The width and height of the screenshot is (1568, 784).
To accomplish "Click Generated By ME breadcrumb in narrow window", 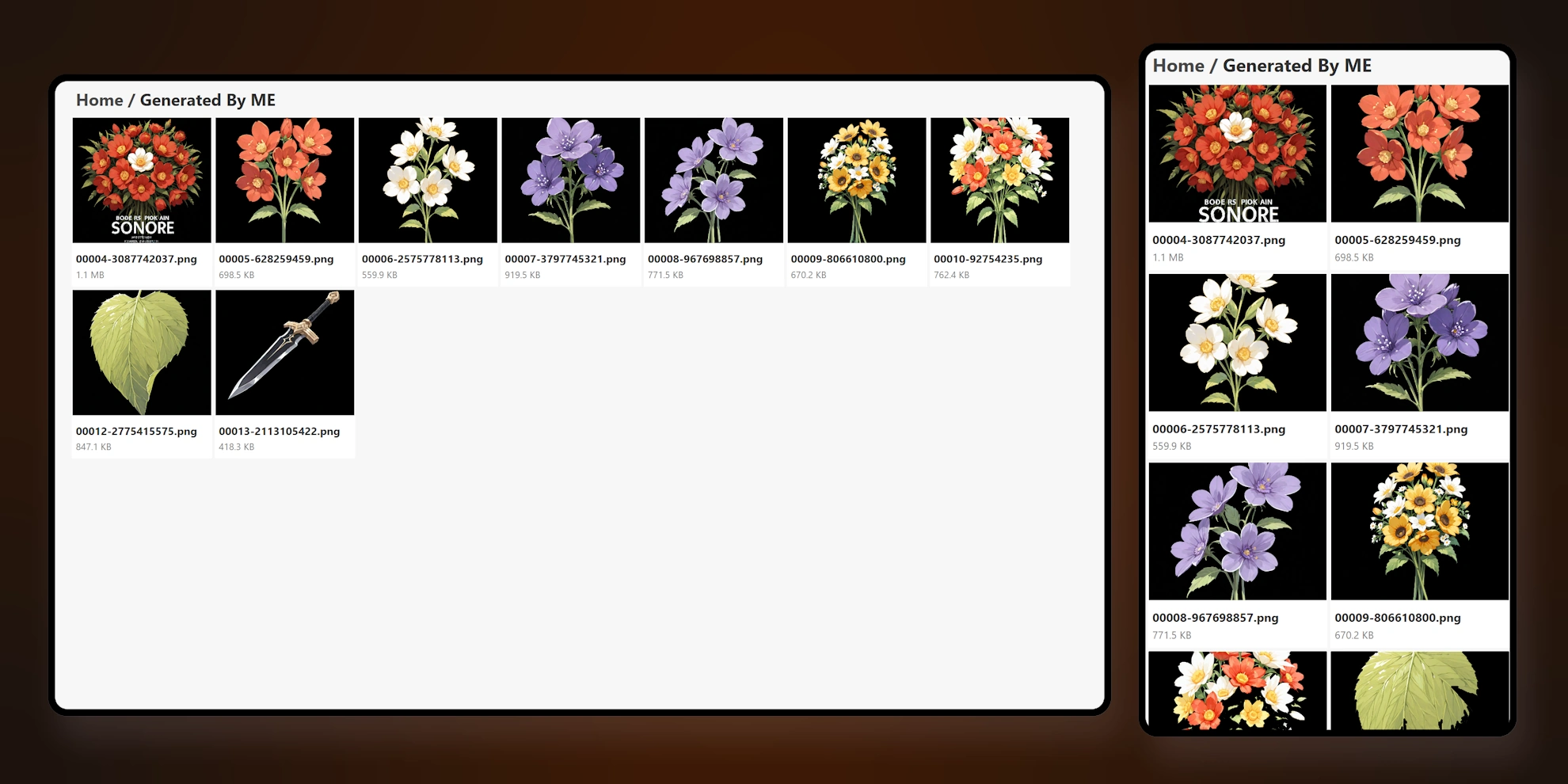I will tap(1297, 66).
